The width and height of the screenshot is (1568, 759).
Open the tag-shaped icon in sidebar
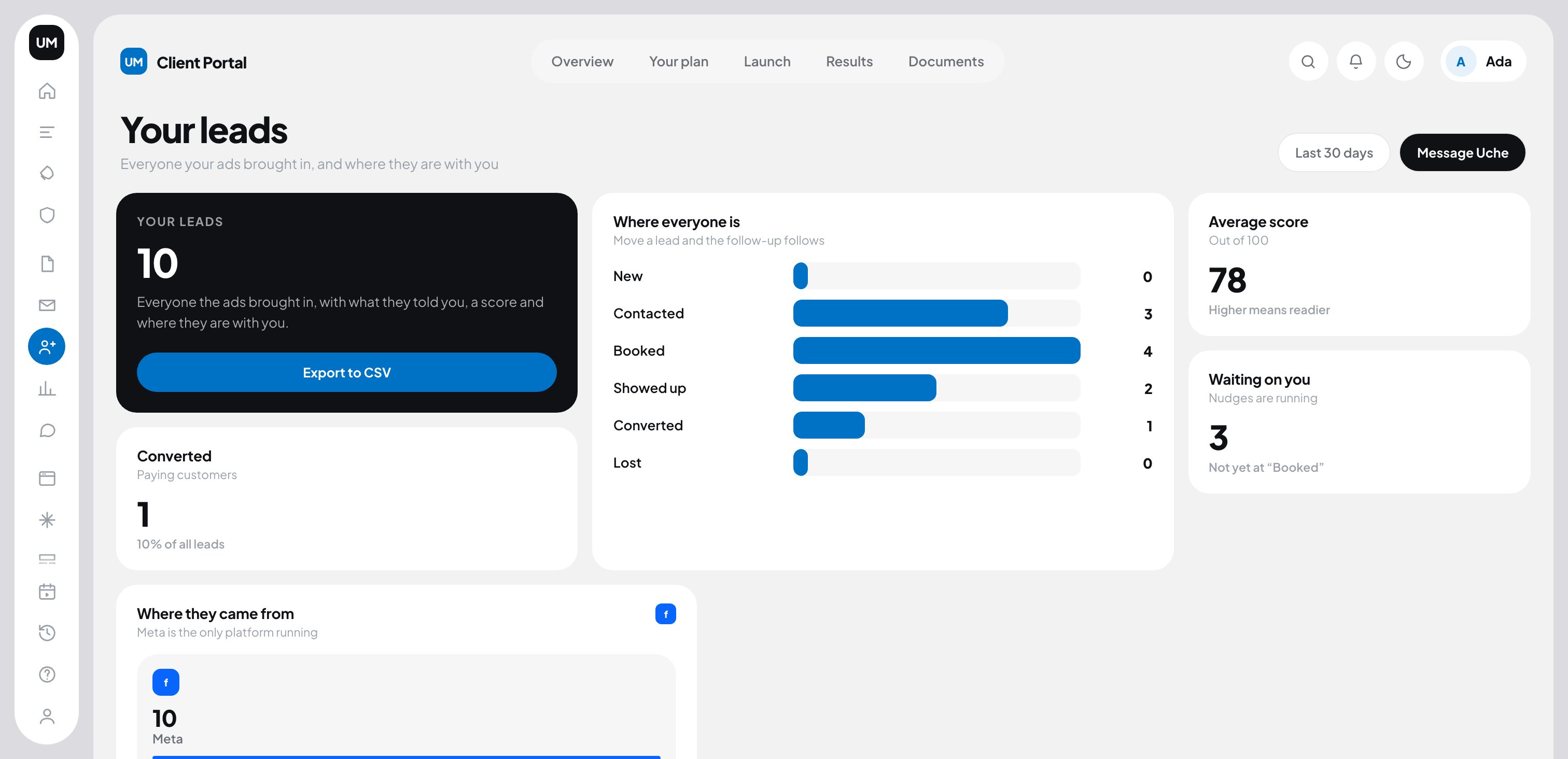(47, 174)
